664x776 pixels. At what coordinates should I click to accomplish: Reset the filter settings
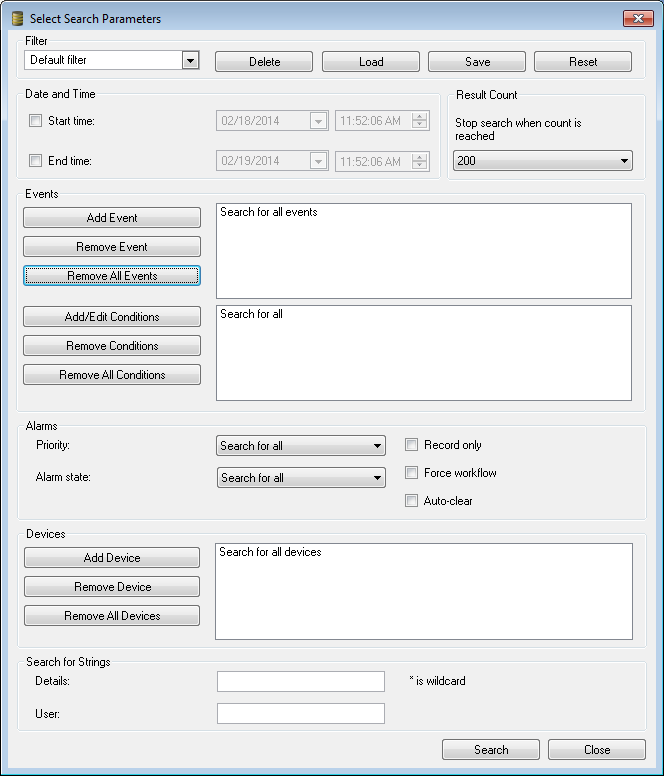[x=583, y=62]
